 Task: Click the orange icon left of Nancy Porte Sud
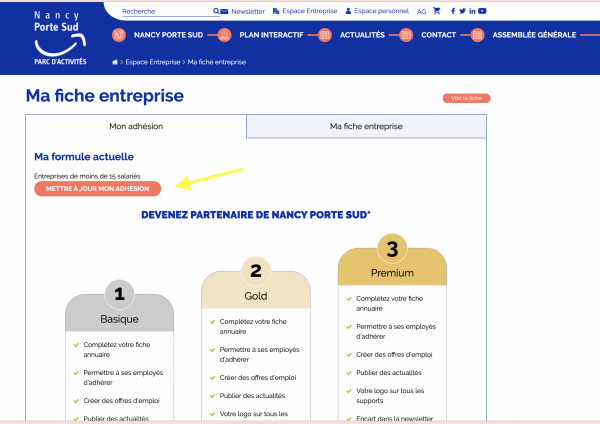(119, 35)
